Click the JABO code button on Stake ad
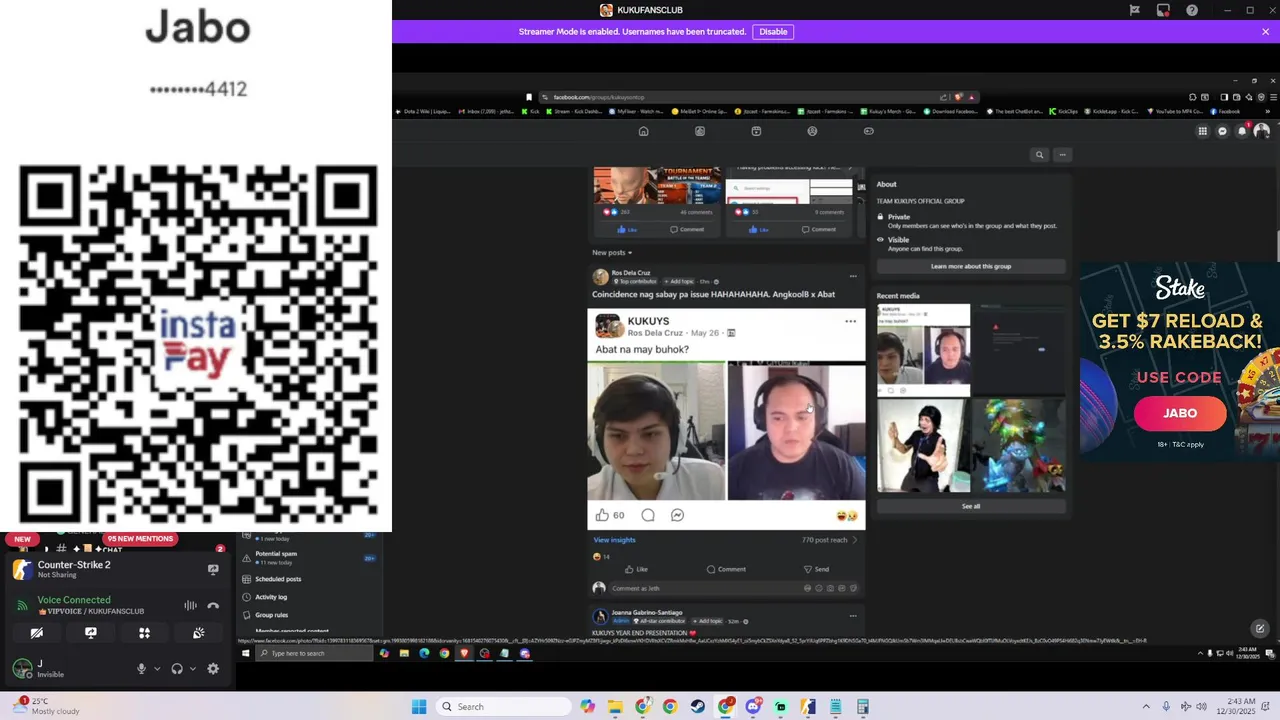This screenshot has height=720, width=1280. tap(1180, 413)
